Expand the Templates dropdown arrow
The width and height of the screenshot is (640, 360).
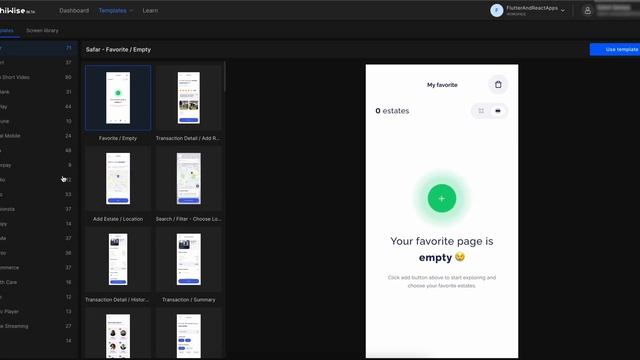point(131,11)
